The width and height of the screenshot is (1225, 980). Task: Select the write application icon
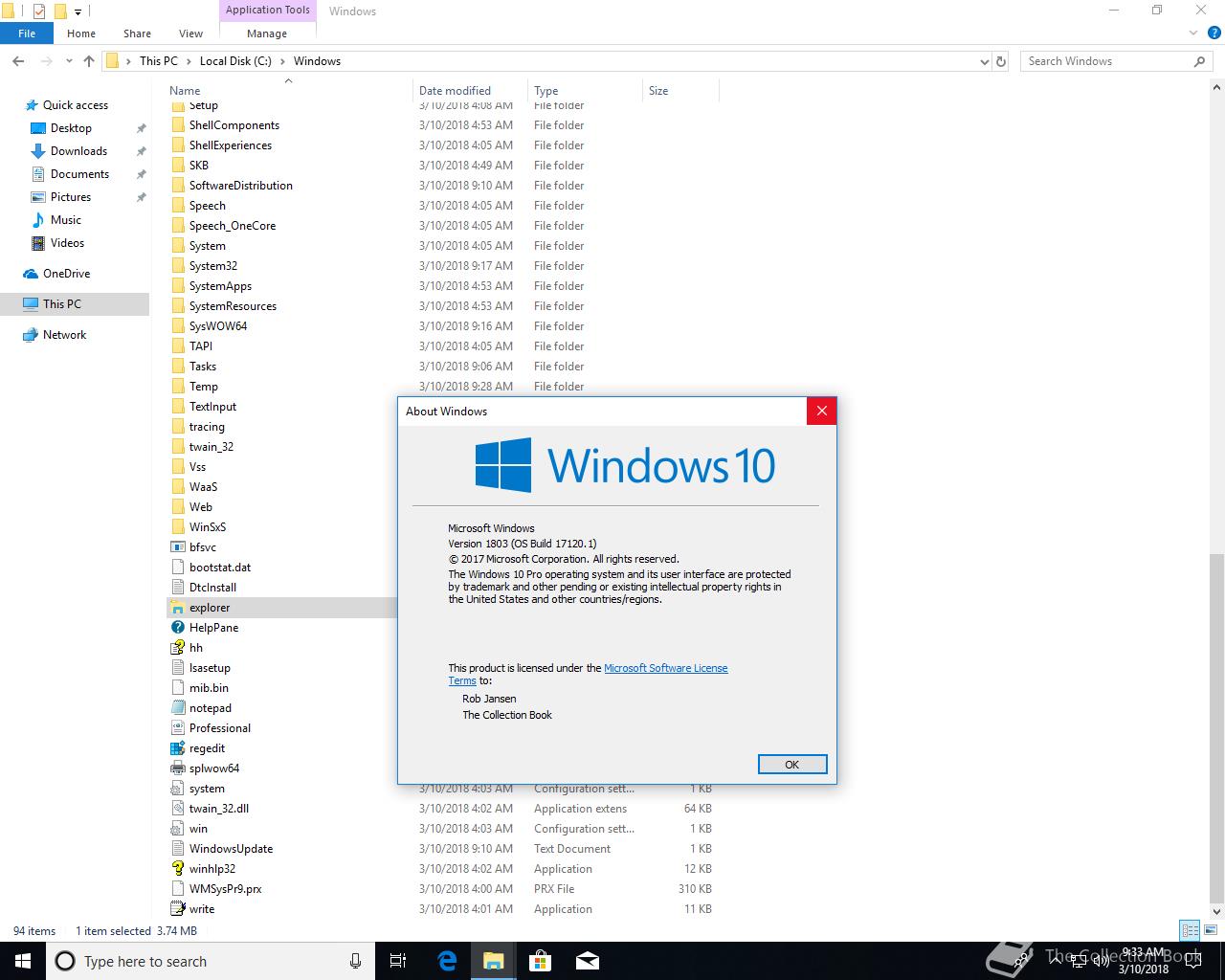pyautogui.click(x=177, y=909)
